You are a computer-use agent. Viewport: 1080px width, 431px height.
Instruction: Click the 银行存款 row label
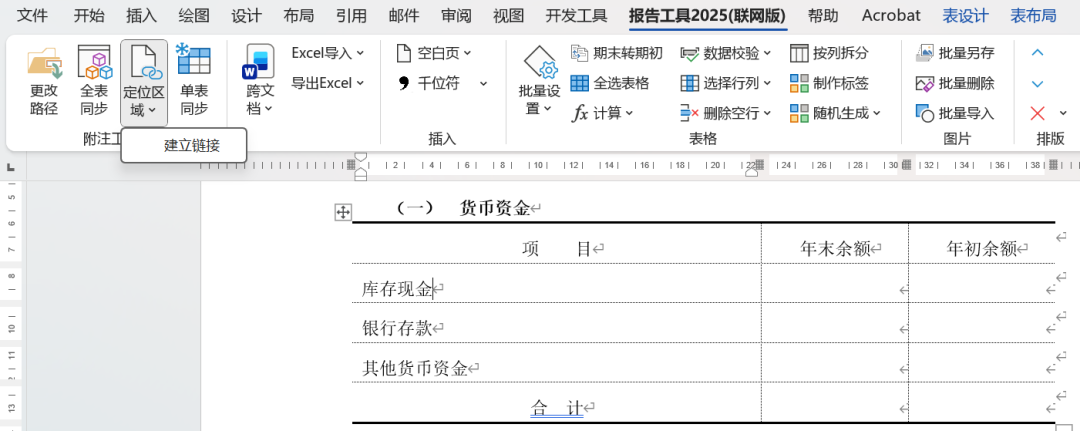[397, 328]
